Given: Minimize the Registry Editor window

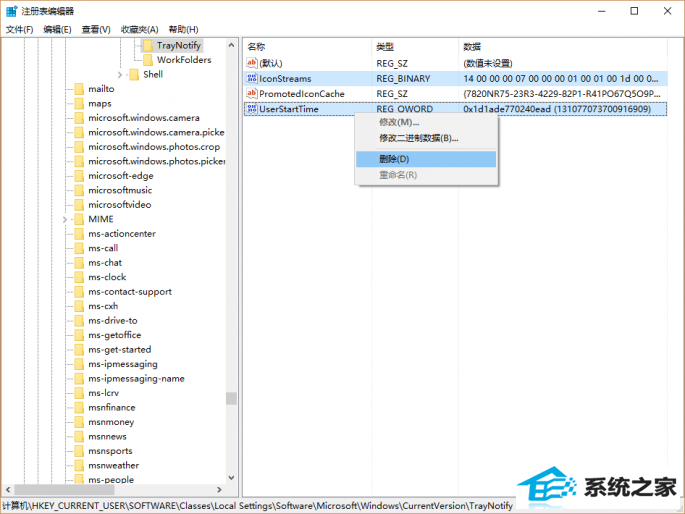Looking at the screenshot, I should 602,11.
